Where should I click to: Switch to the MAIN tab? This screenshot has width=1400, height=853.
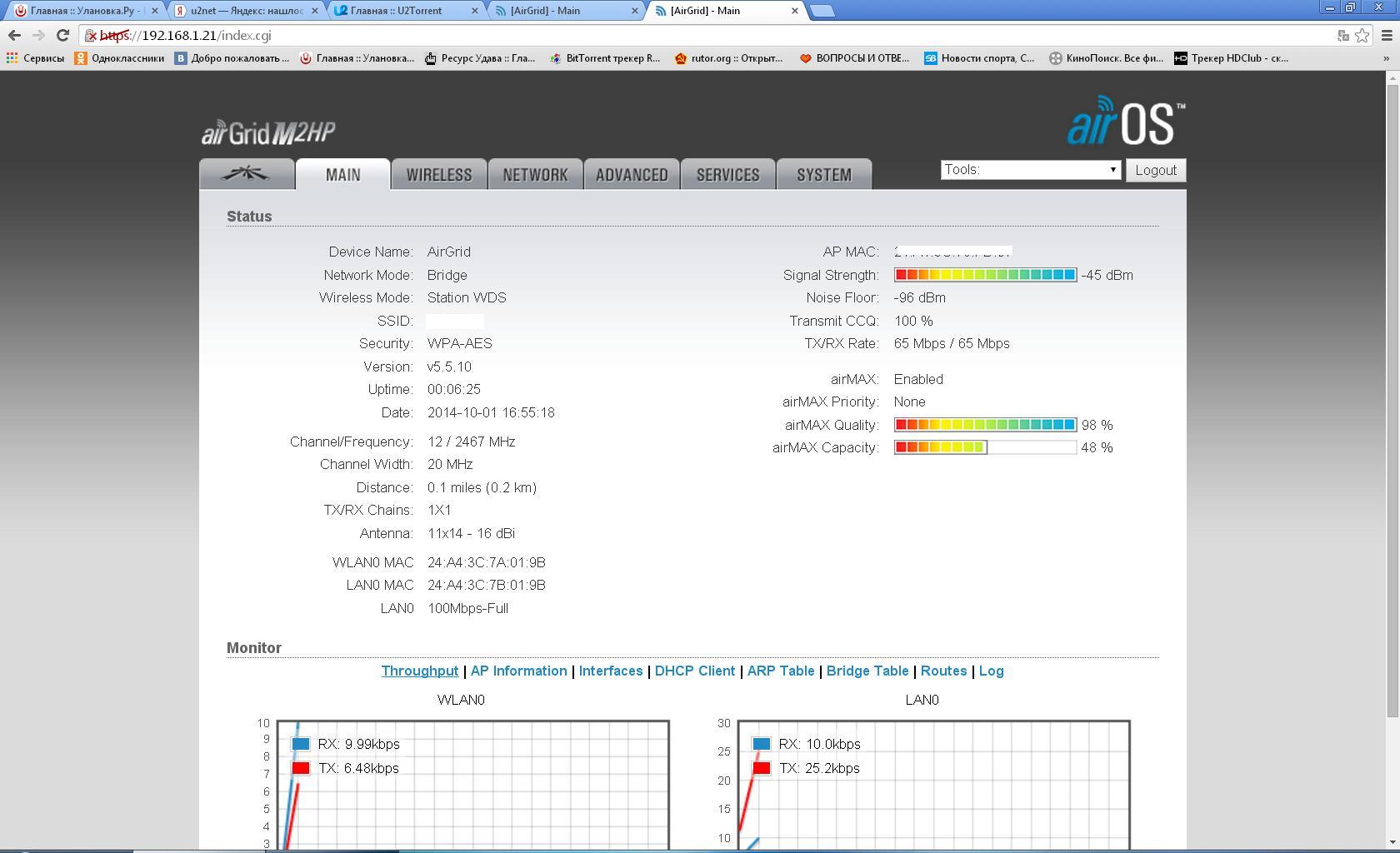tap(342, 174)
